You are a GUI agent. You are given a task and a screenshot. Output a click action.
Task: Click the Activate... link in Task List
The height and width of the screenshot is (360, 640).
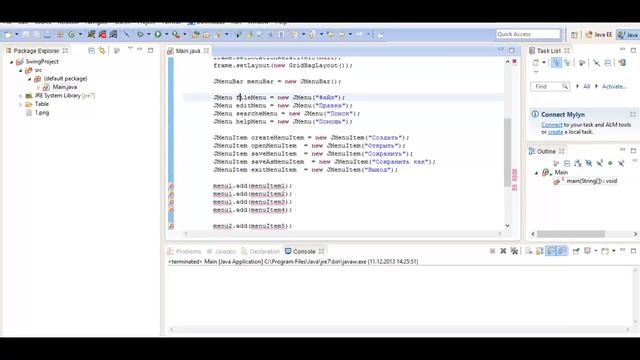(614, 87)
